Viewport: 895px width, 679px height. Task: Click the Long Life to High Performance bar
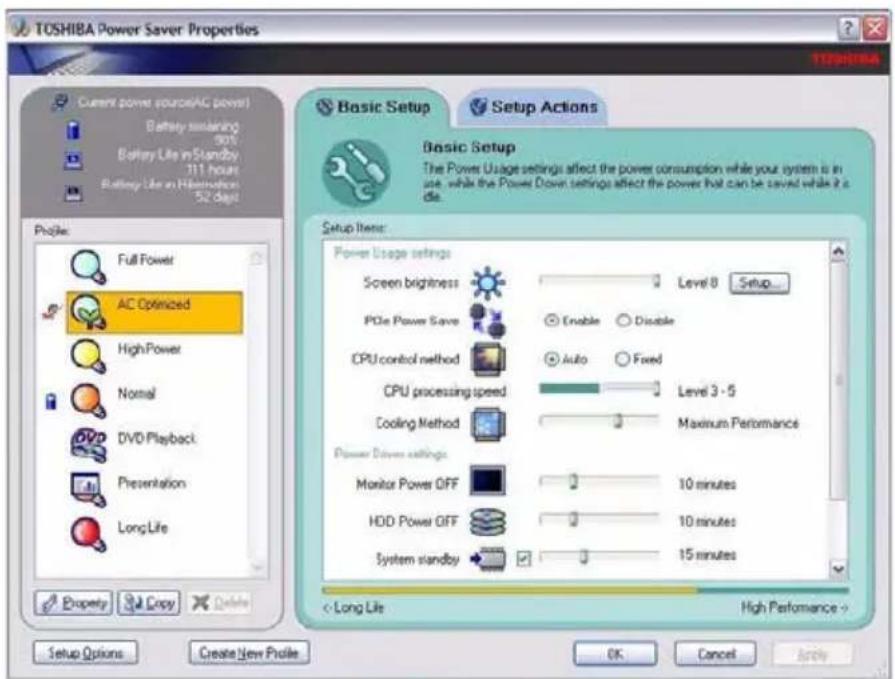(x=586, y=591)
